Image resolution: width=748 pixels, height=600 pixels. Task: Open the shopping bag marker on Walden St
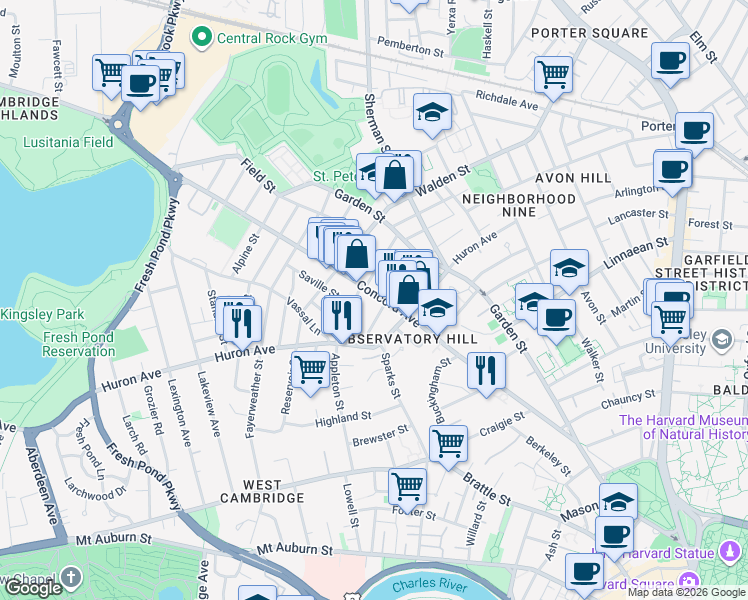coord(395,178)
